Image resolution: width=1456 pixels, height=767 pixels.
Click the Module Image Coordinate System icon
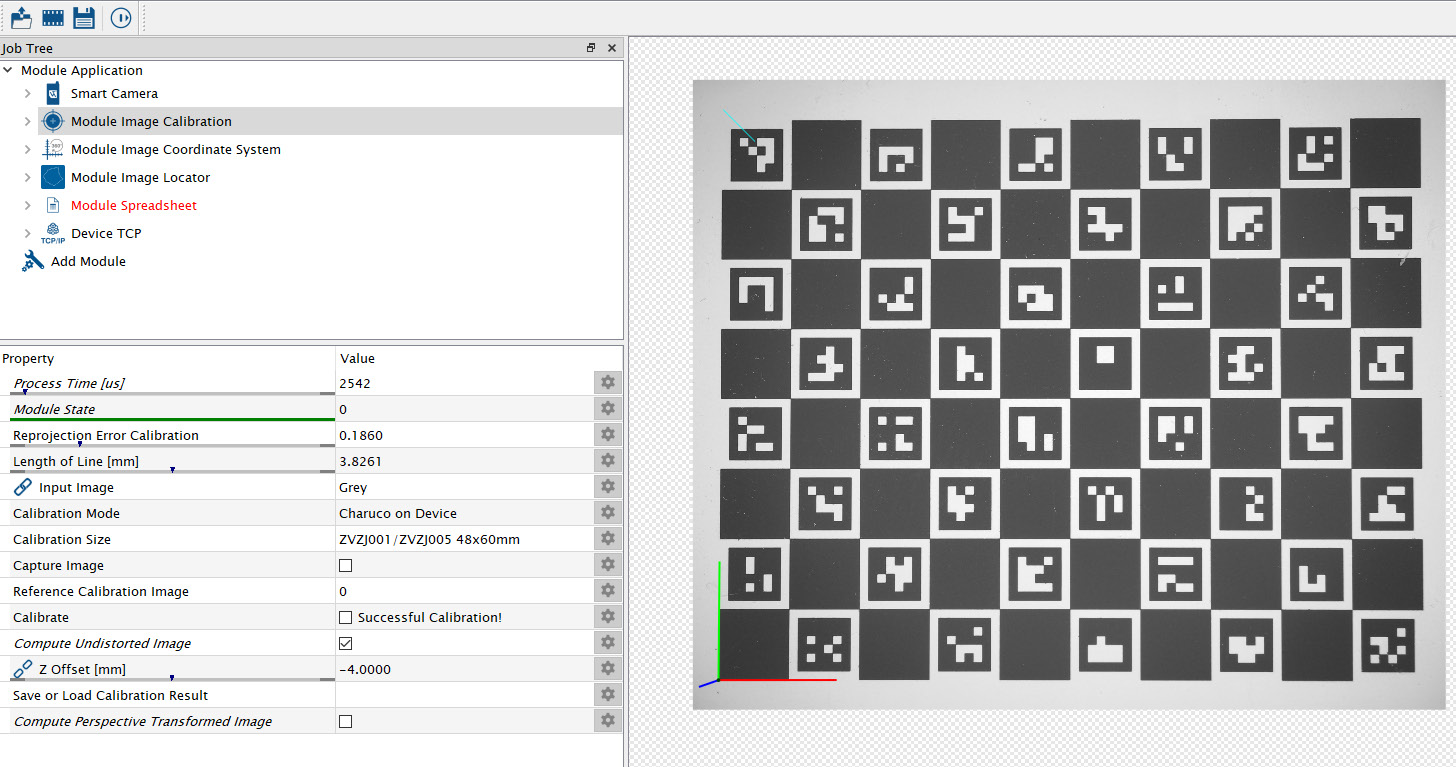click(x=53, y=149)
